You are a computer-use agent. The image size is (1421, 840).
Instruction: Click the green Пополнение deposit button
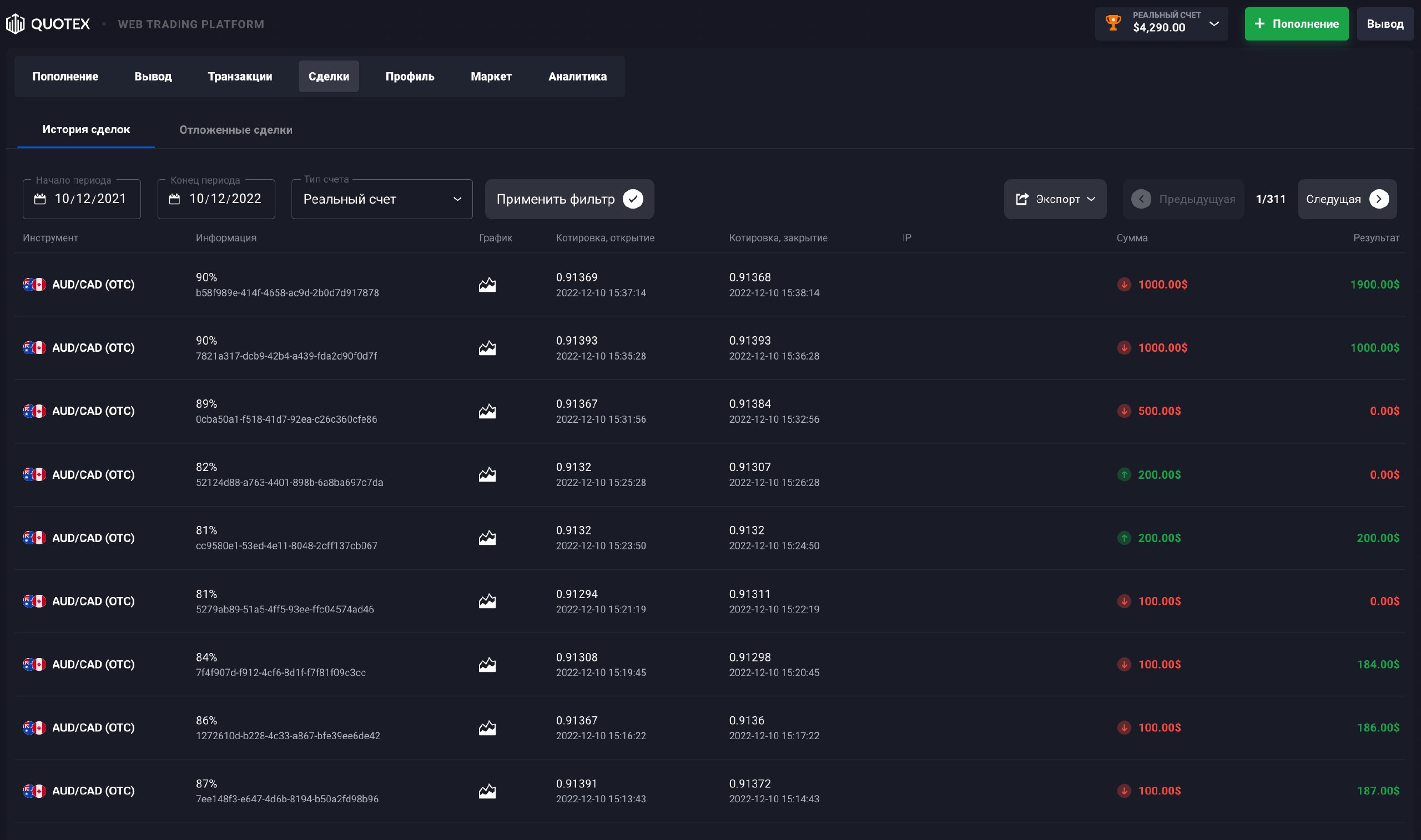[x=1297, y=24]
